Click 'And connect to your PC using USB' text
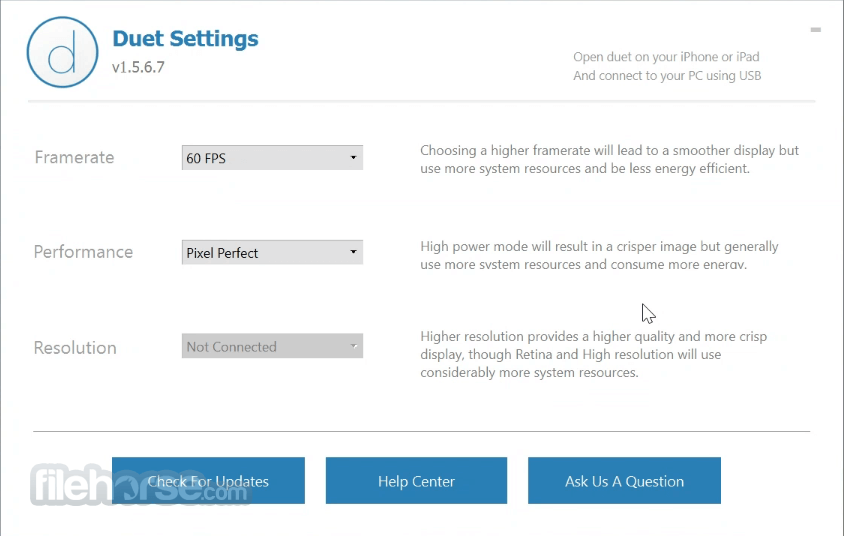 (x=667, y=75)
